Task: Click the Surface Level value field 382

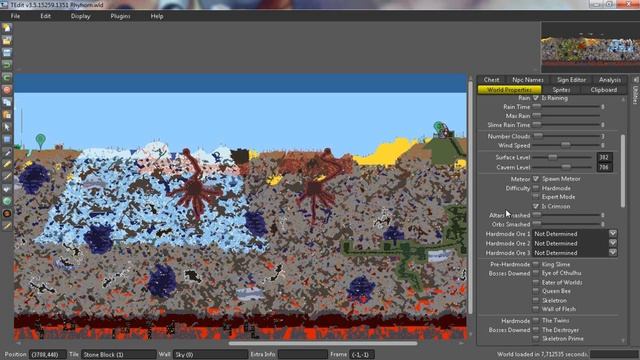Action: pyautogui.click(x=604, y=157)
